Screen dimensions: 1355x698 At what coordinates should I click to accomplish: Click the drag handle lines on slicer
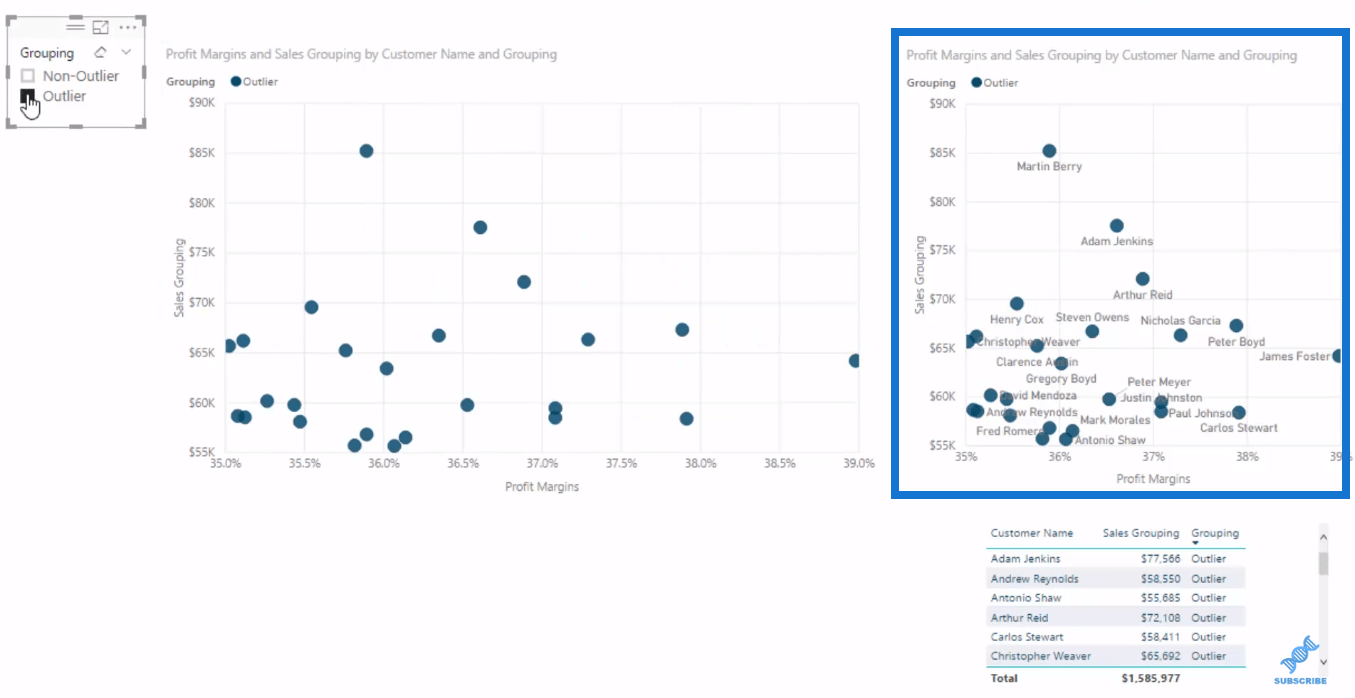click(x=75, y=26)
